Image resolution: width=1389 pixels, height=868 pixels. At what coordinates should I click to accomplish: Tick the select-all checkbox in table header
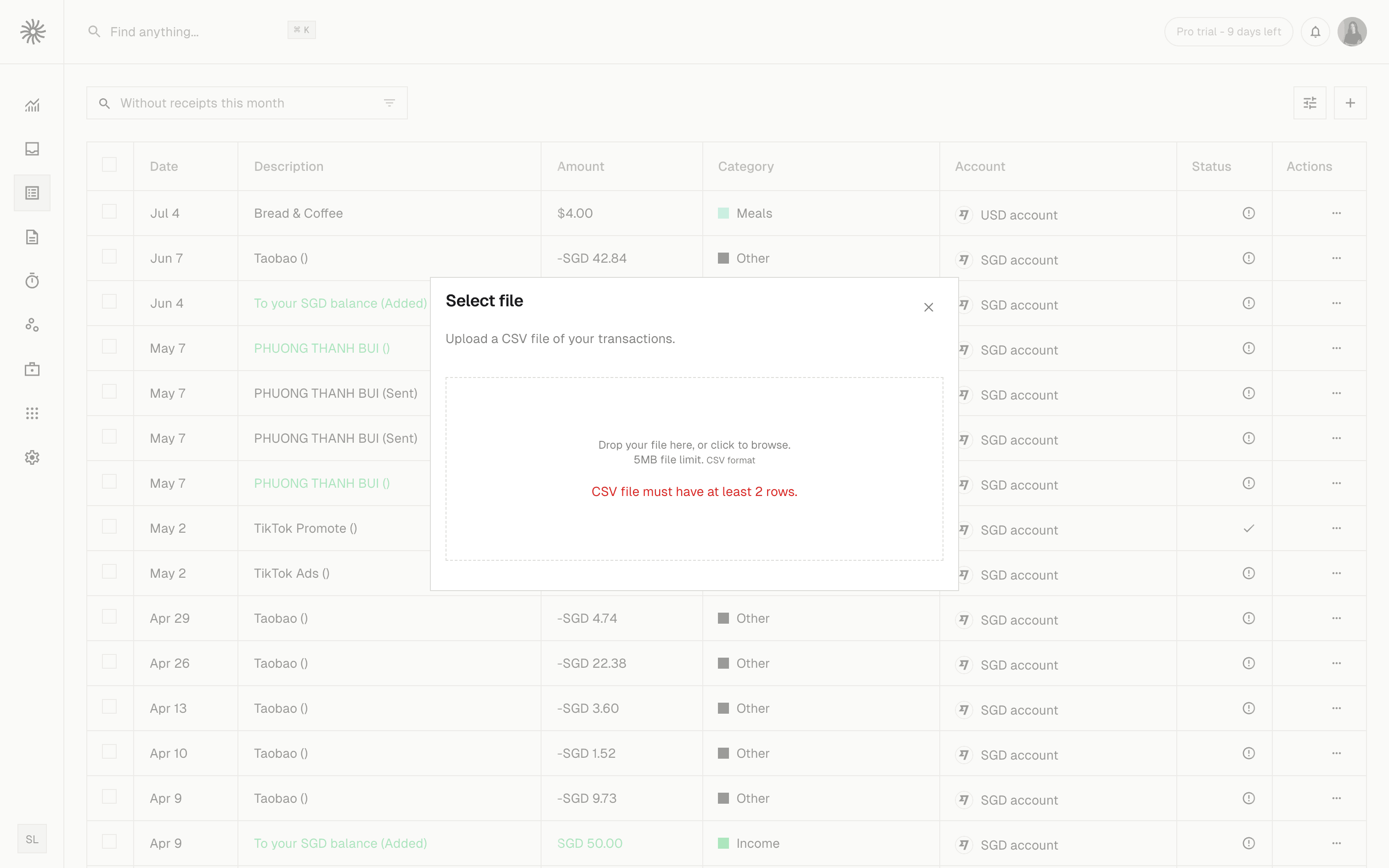pos(109,165)
